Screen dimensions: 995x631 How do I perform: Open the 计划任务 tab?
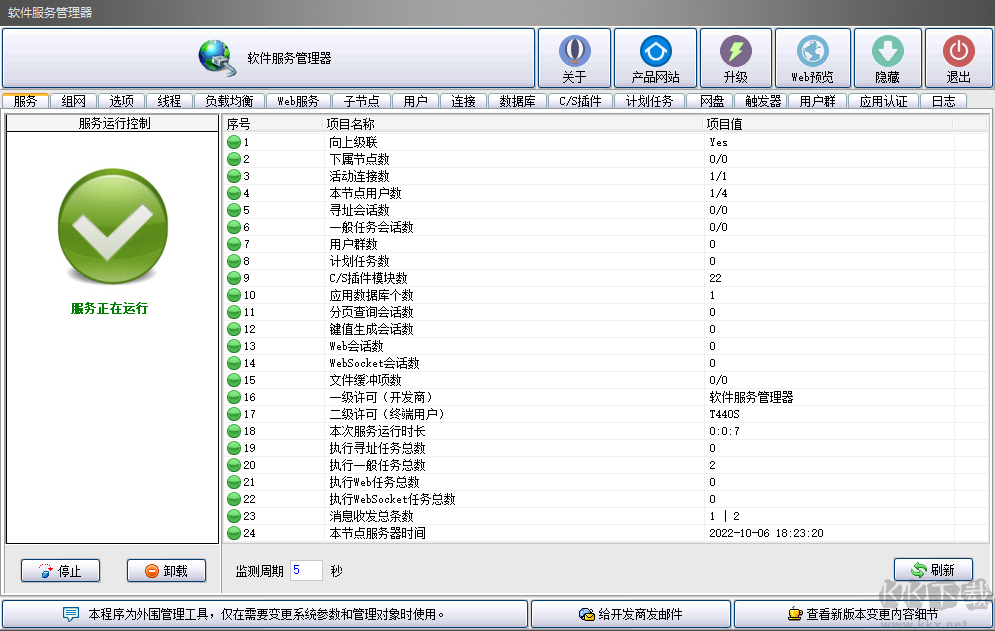651,100
